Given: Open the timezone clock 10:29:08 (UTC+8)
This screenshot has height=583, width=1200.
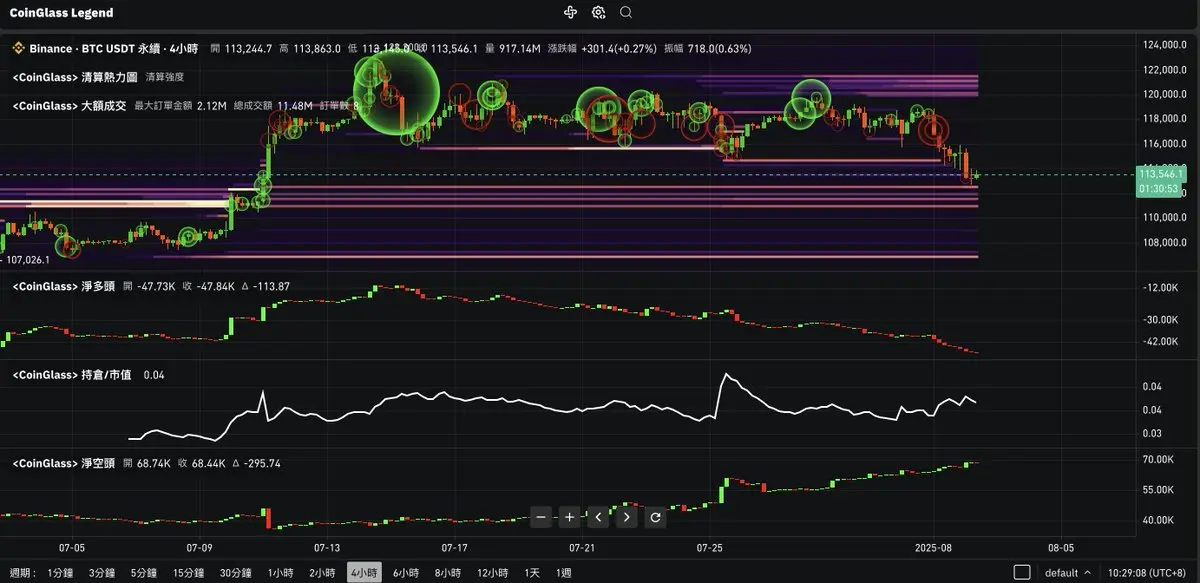Looking at the screenshot, I should [x=1149, y=573].
